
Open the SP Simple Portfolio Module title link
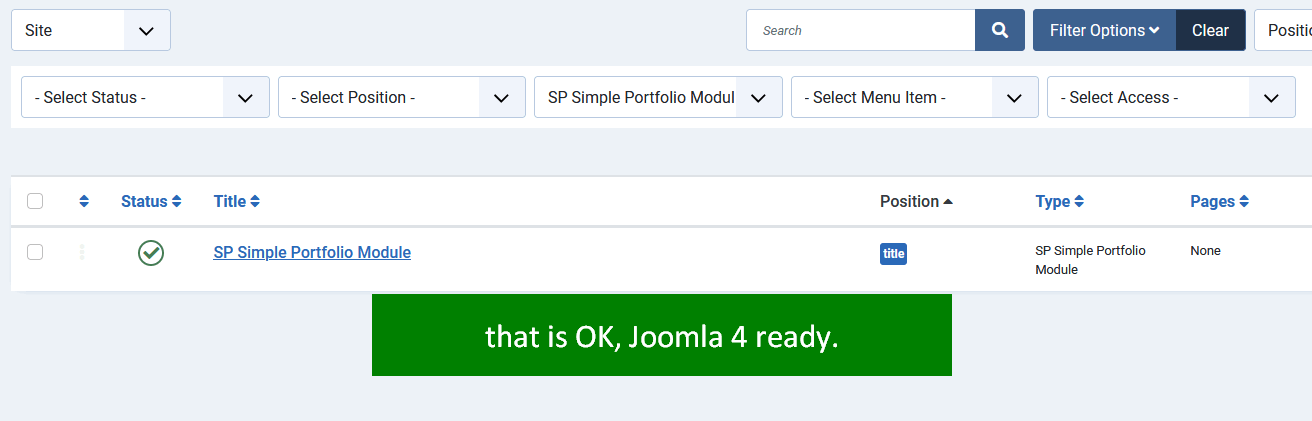tap(312, 252)
